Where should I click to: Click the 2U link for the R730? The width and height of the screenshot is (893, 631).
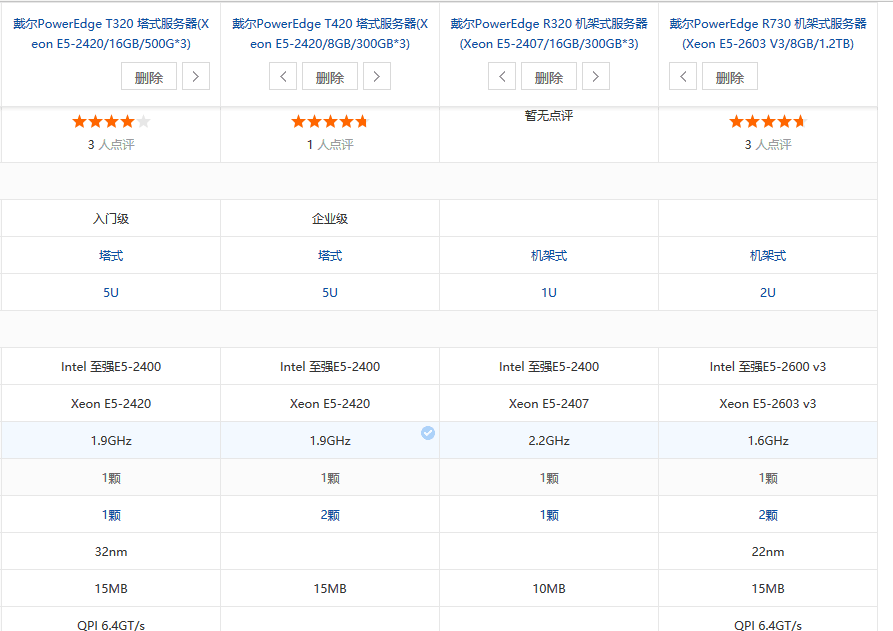click(768, 293)
